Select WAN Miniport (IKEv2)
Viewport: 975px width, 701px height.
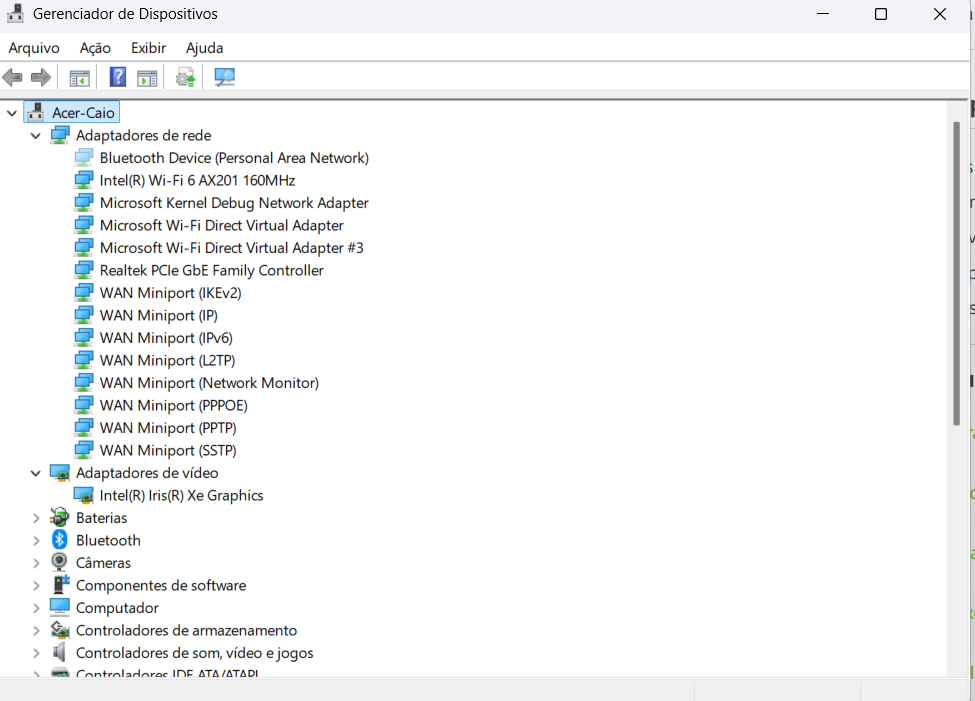click(170, 293)
